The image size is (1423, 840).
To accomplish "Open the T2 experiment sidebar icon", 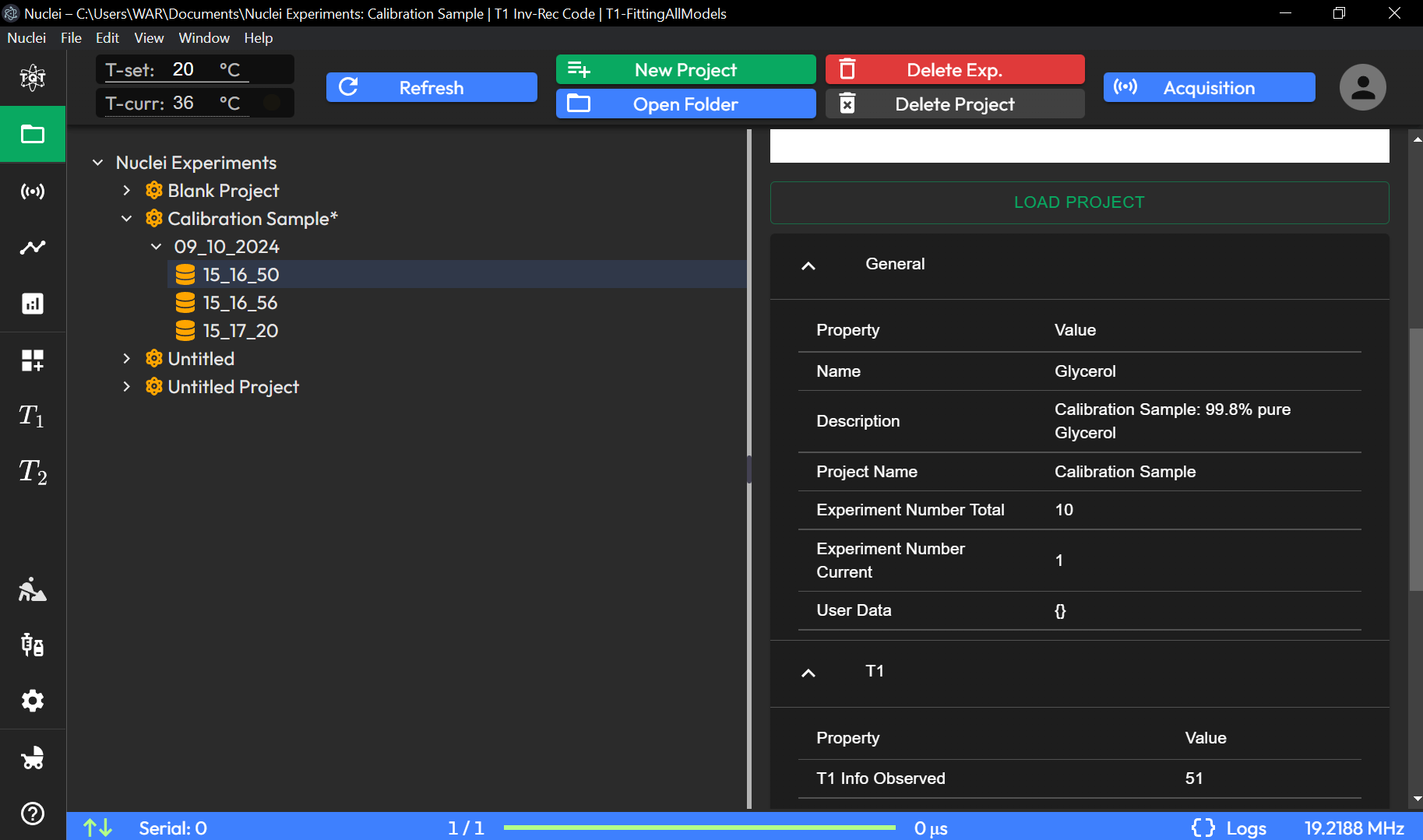I will [x=33, y=472].
